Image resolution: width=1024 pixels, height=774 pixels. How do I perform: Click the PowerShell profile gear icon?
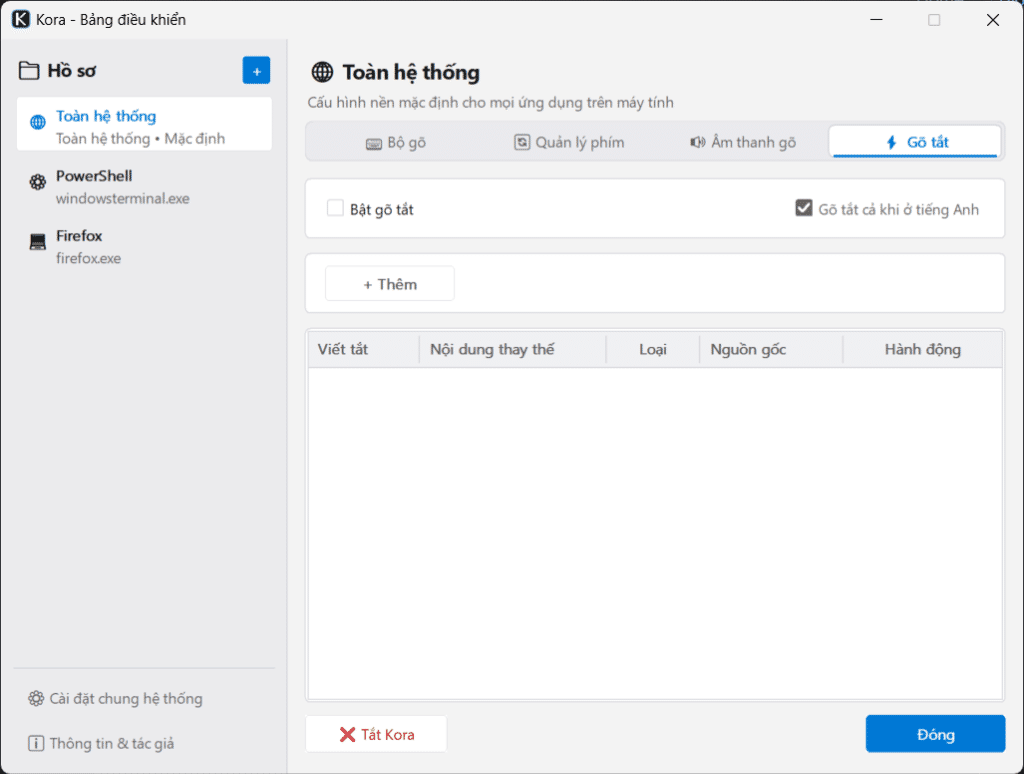[38, 182]
